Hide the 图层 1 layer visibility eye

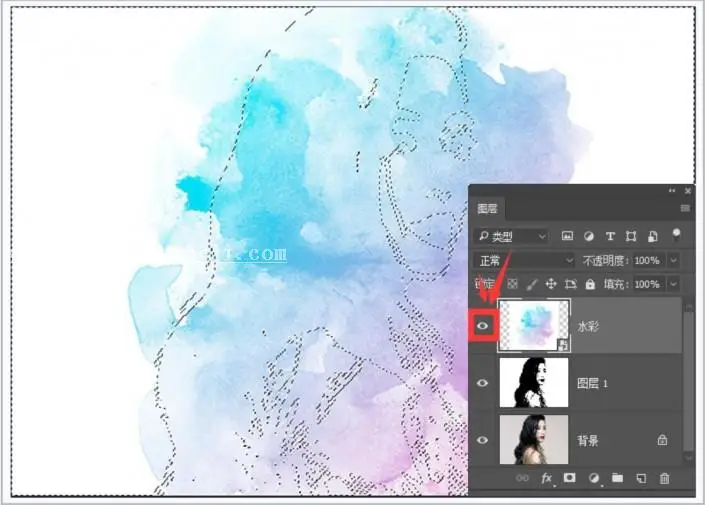pos(482,383)
